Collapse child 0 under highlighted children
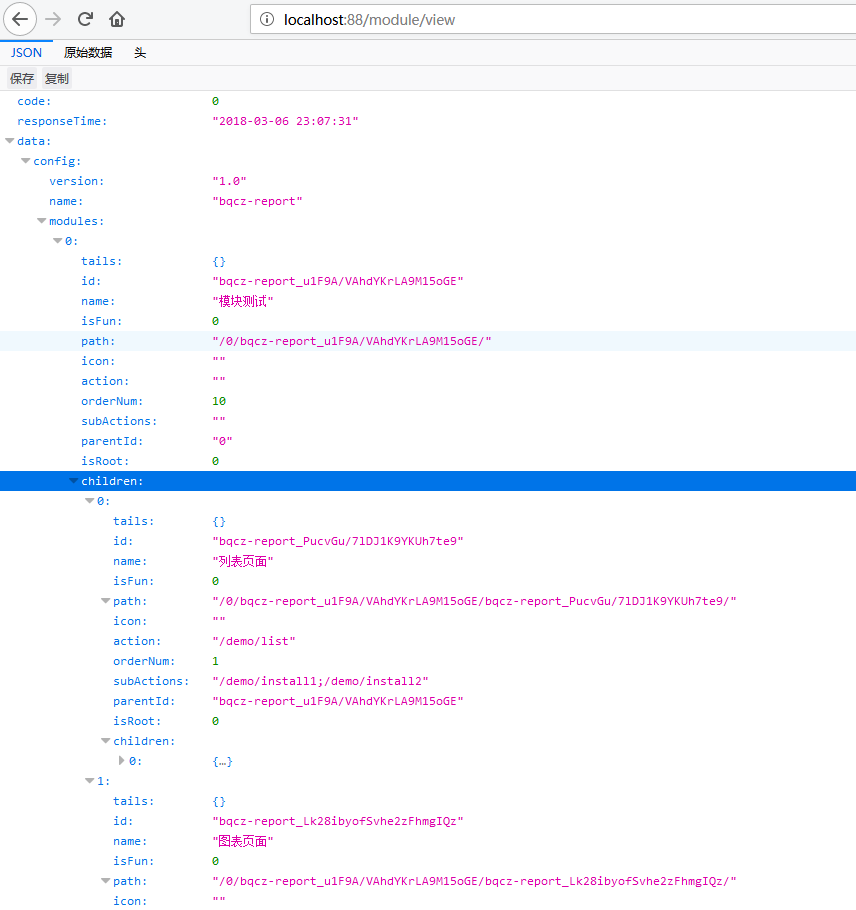The height and width of the screenshot is (910, 856). [89, 500]
